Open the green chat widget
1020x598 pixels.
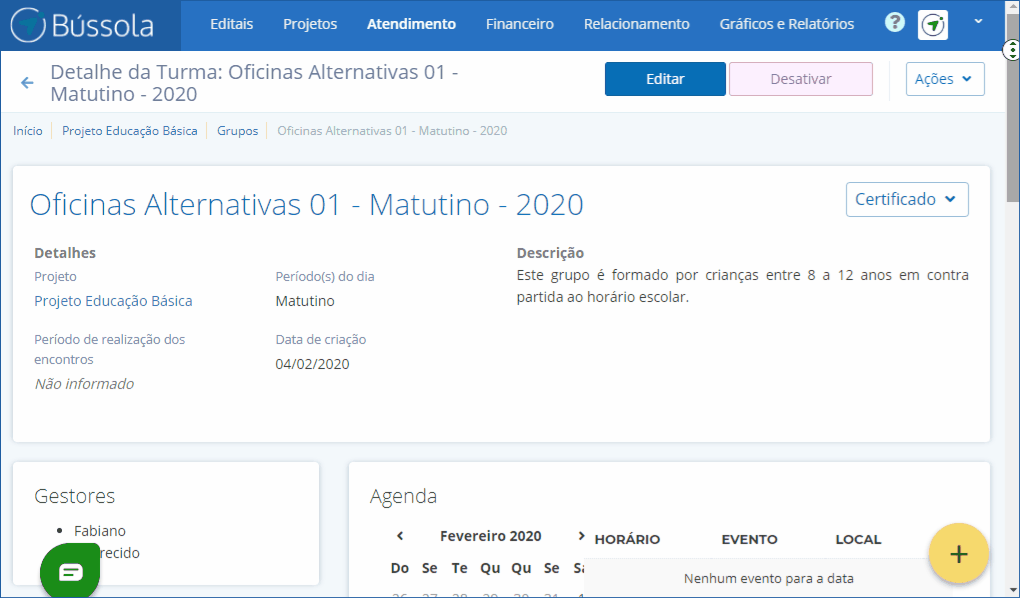[70, 571]
